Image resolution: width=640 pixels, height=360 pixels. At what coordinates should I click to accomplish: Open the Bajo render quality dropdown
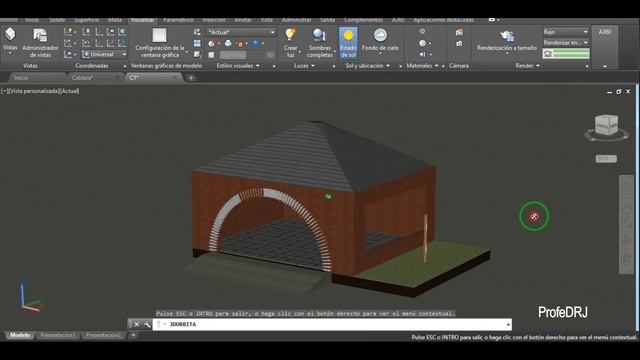tap(566, 31)
